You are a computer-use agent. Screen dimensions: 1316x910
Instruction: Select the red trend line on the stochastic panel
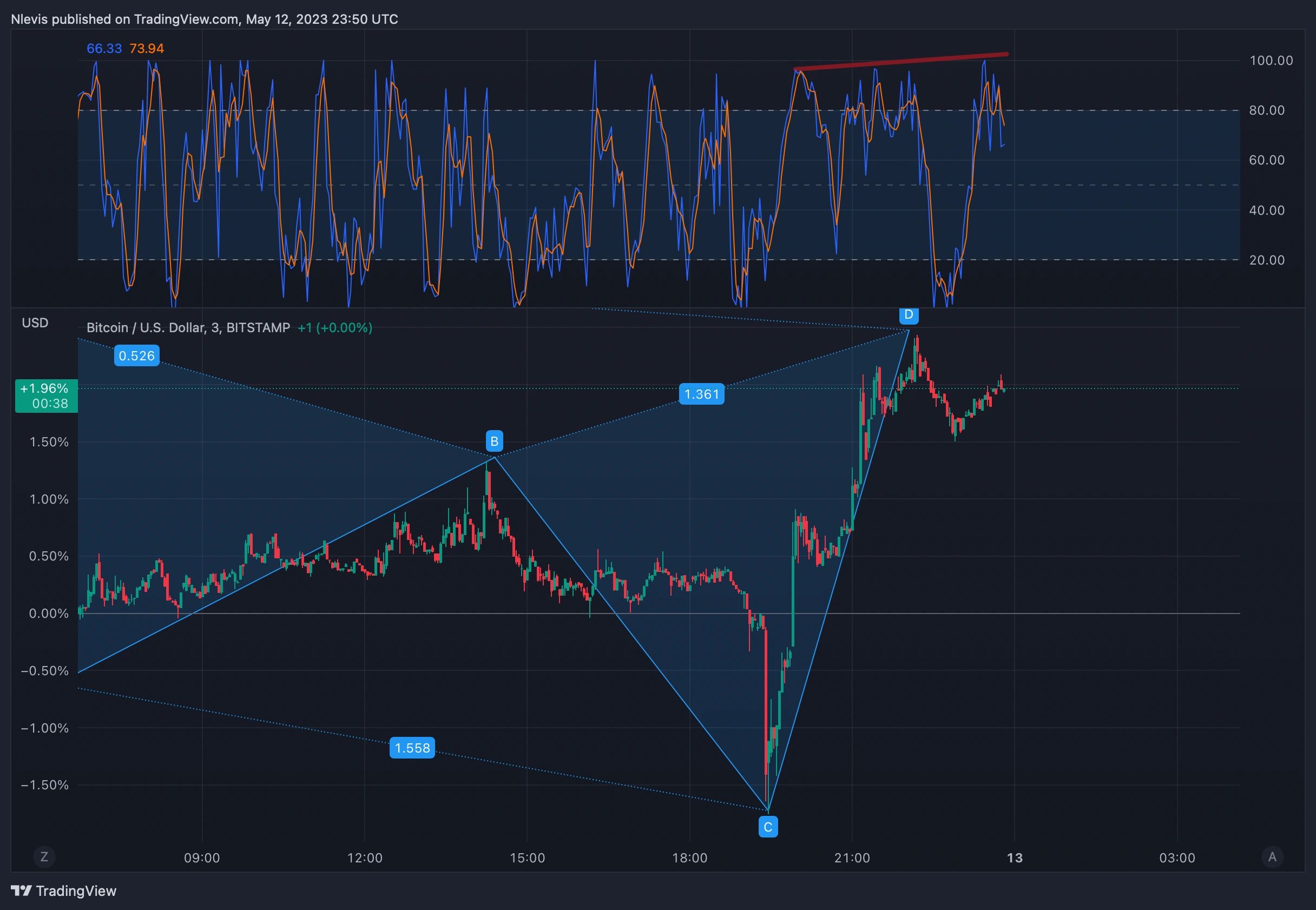[901, 62]
